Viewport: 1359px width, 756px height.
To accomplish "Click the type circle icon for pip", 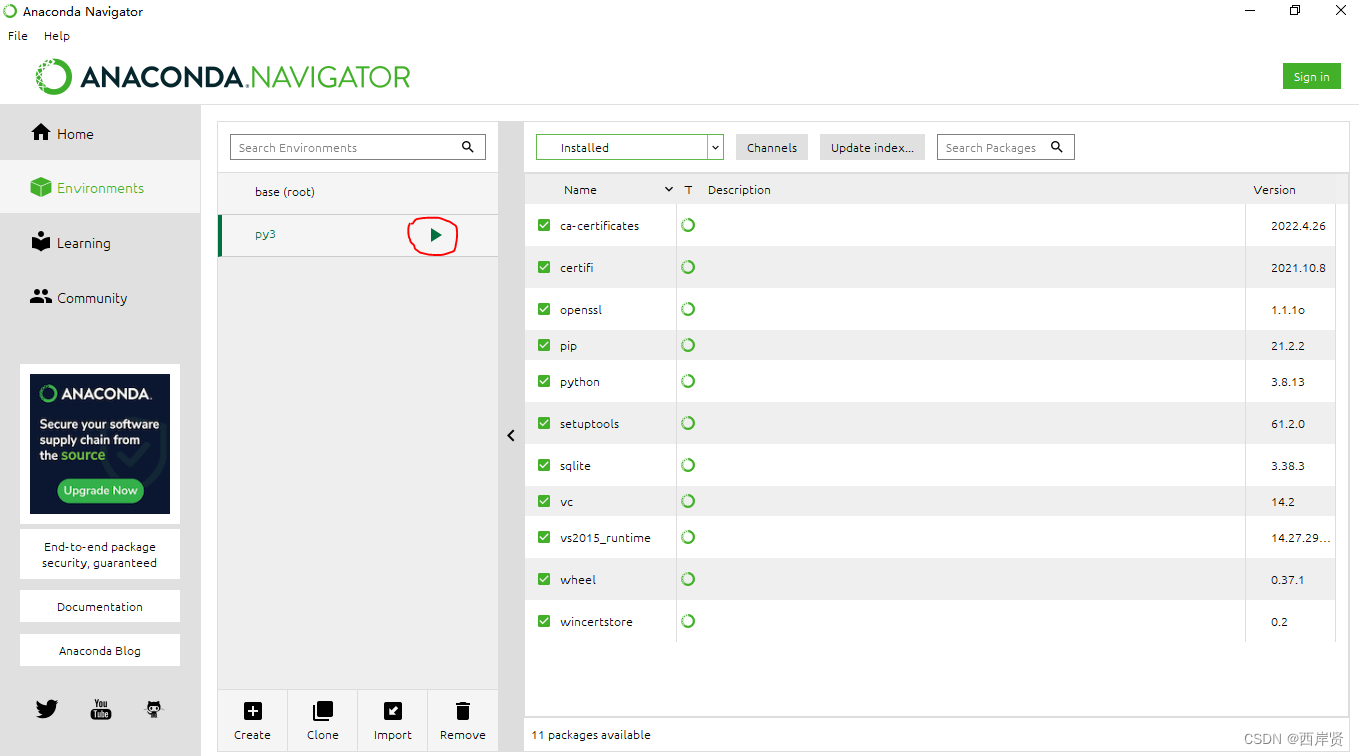I will [x=688, y=345].
